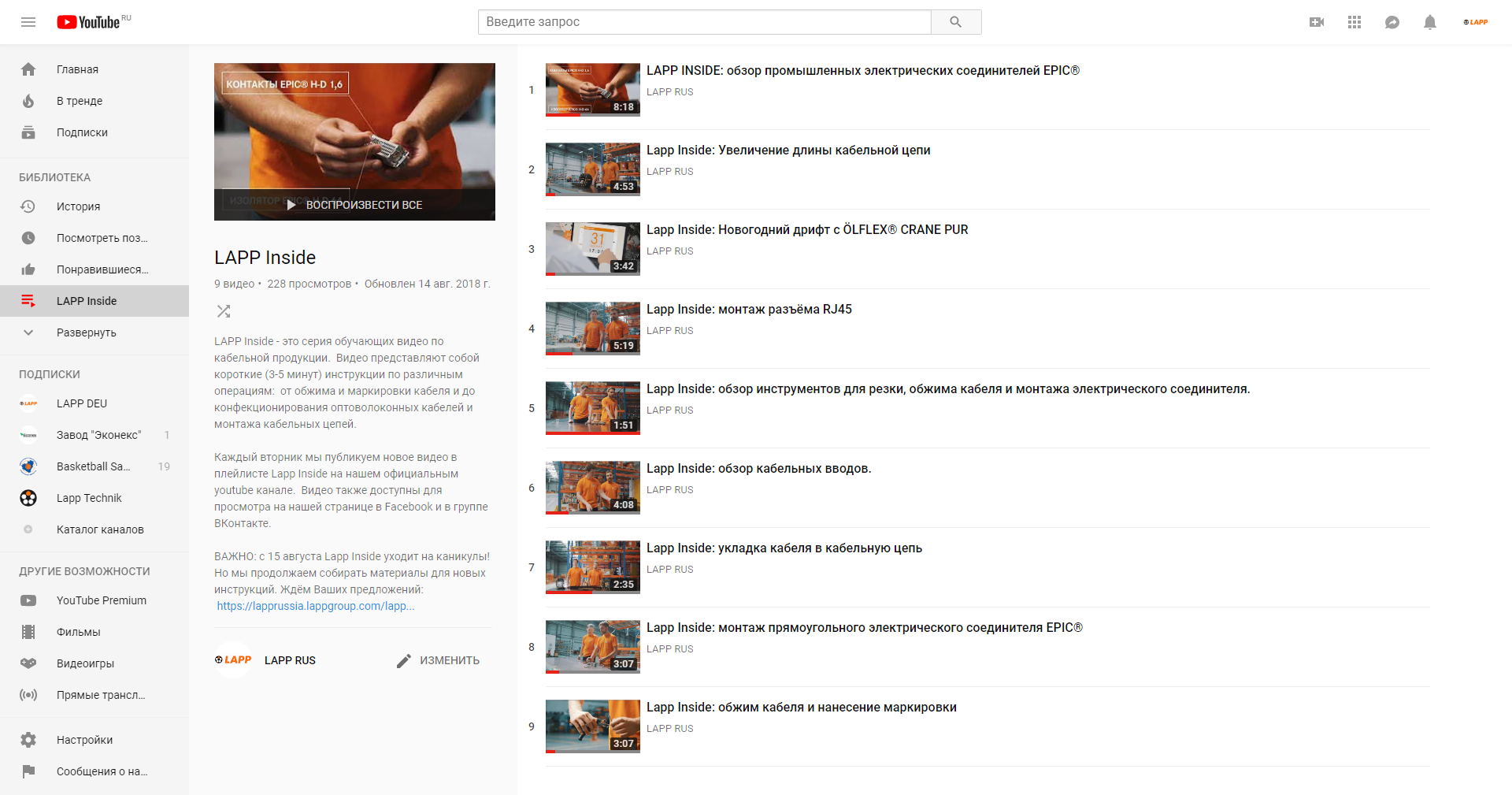
Task: Open thumbnail of укладка кабеля video 2:35
Action: coord(593,567)
